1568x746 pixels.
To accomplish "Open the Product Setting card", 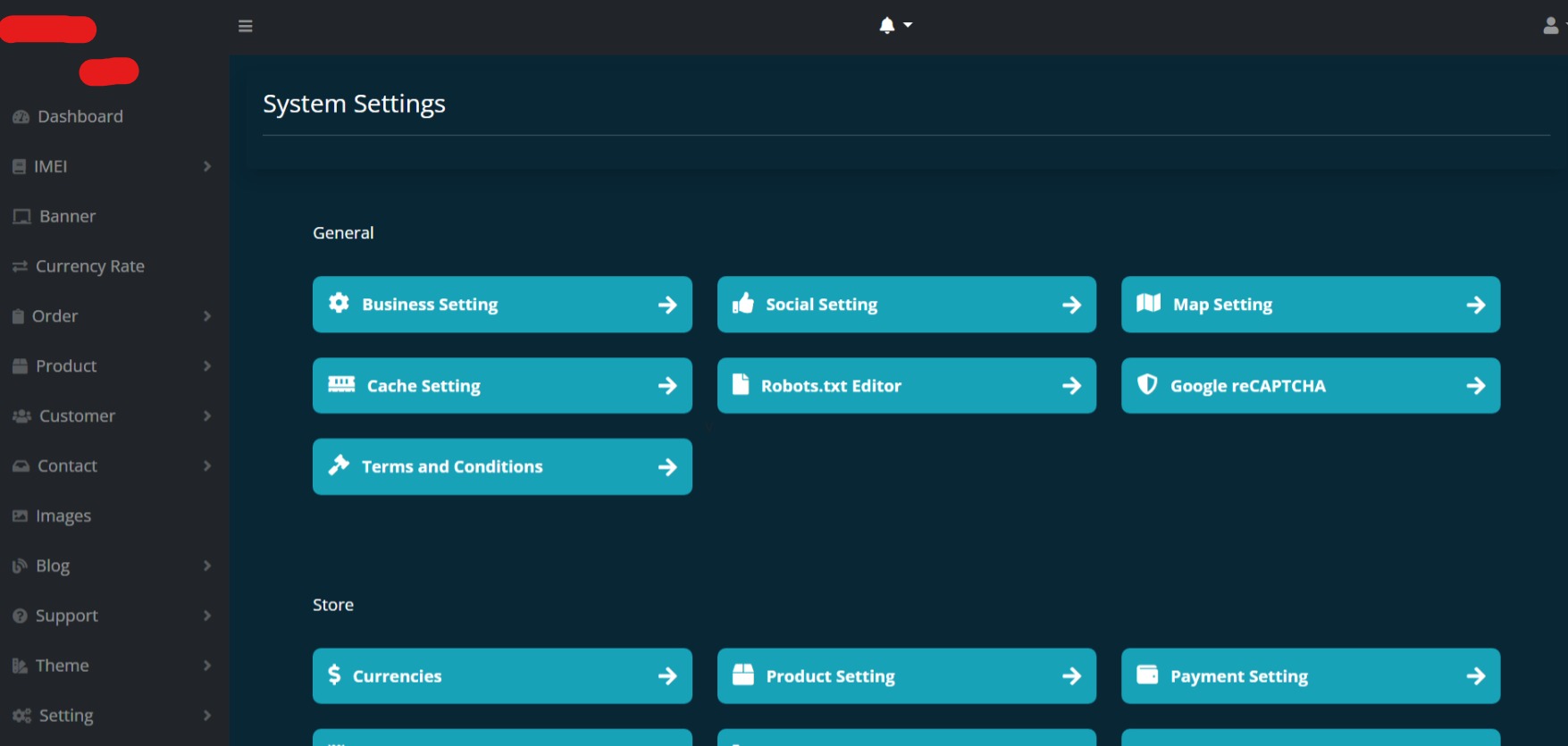I will 907,676.
